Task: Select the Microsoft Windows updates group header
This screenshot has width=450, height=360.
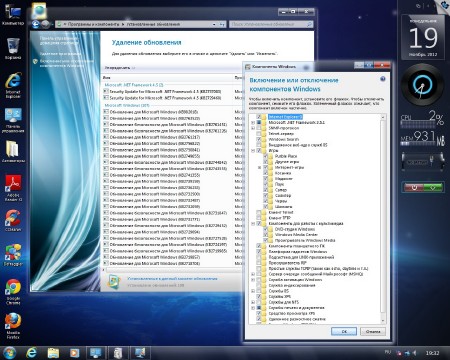Action: click(127, 105)
